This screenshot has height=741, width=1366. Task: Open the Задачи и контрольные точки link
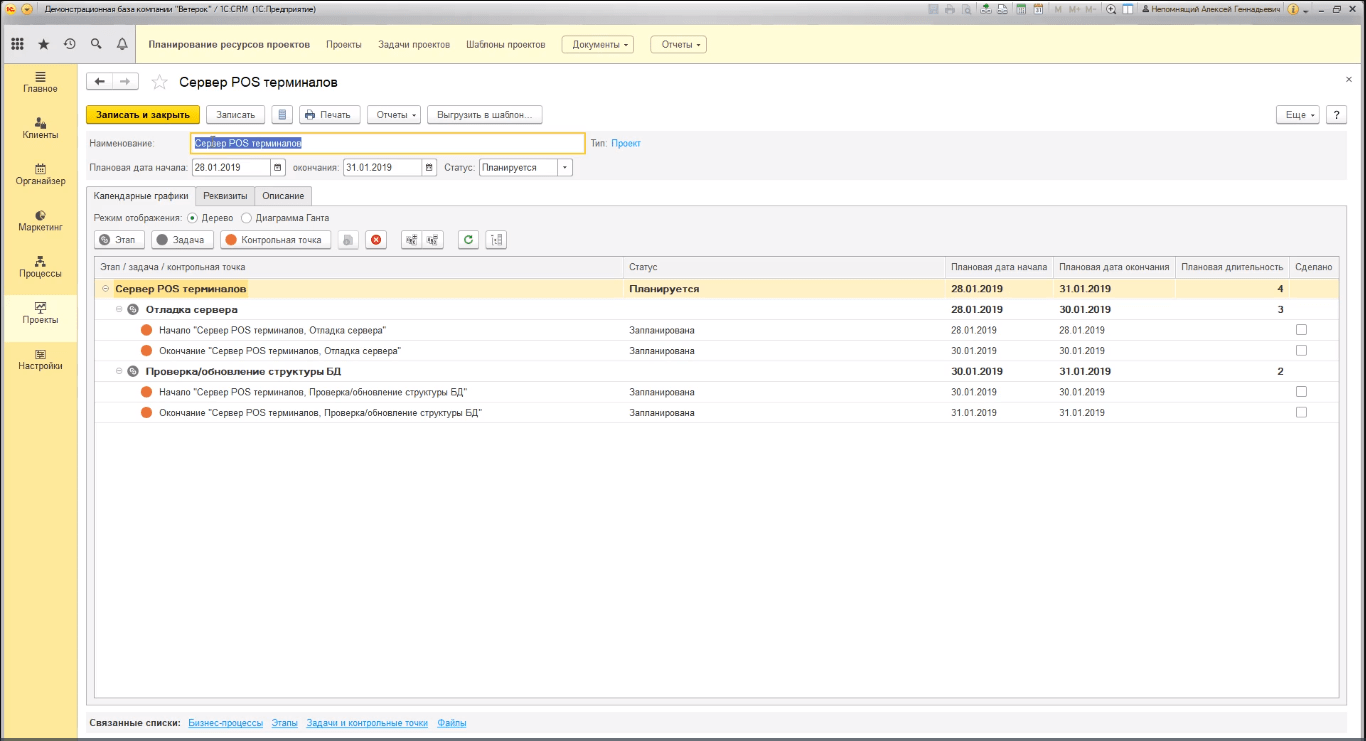tap(367, 722)
